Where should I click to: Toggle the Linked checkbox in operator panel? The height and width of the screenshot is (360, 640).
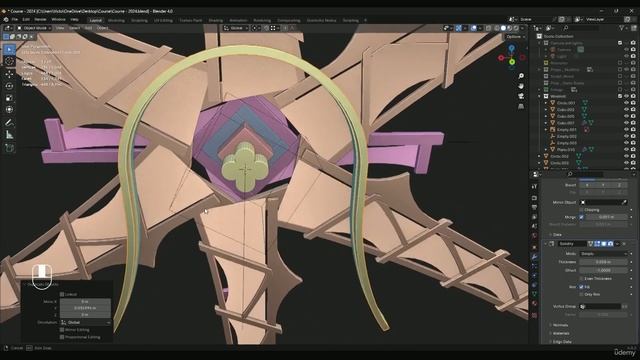[x=62, y=294]
